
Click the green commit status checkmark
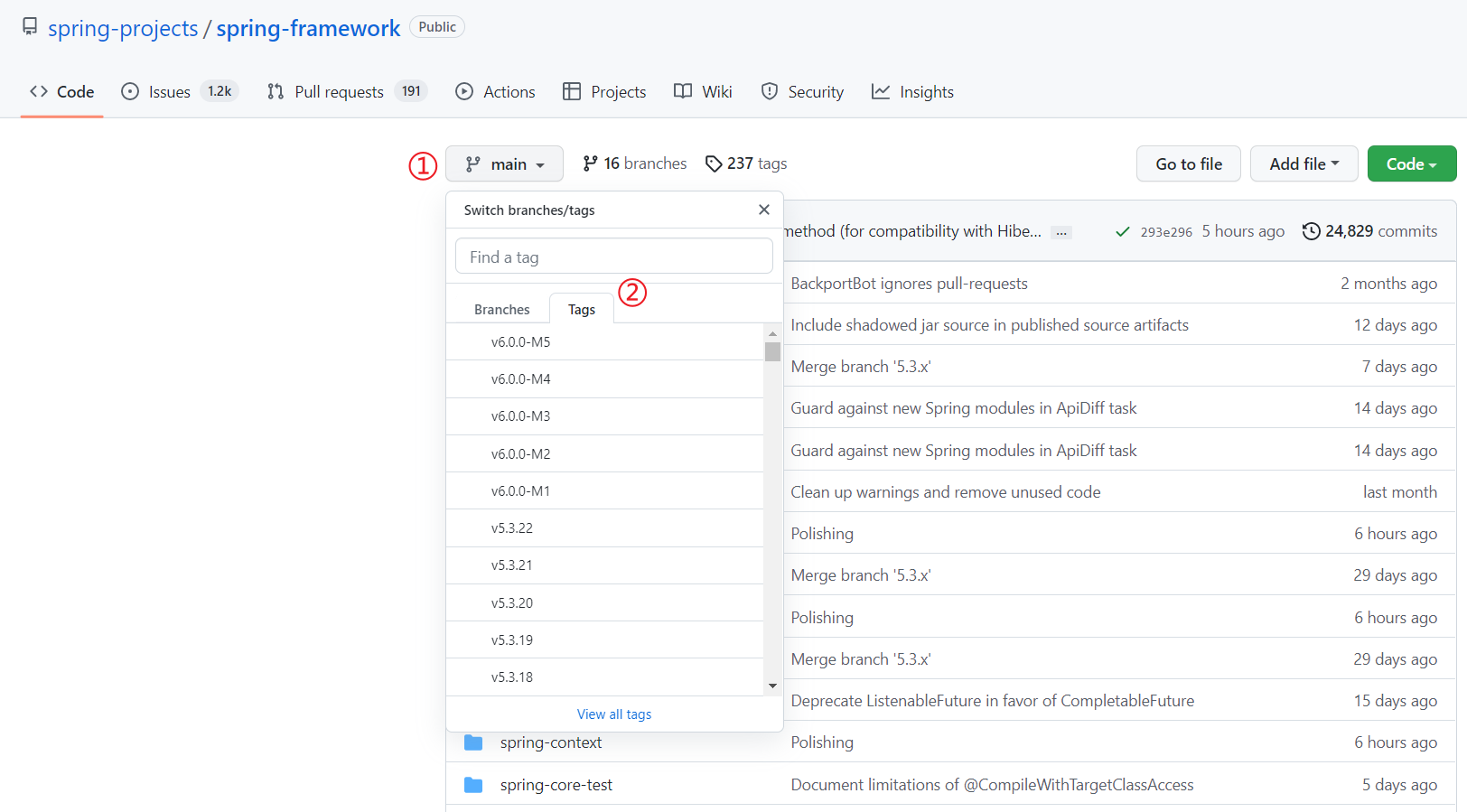click(1123, 231)
